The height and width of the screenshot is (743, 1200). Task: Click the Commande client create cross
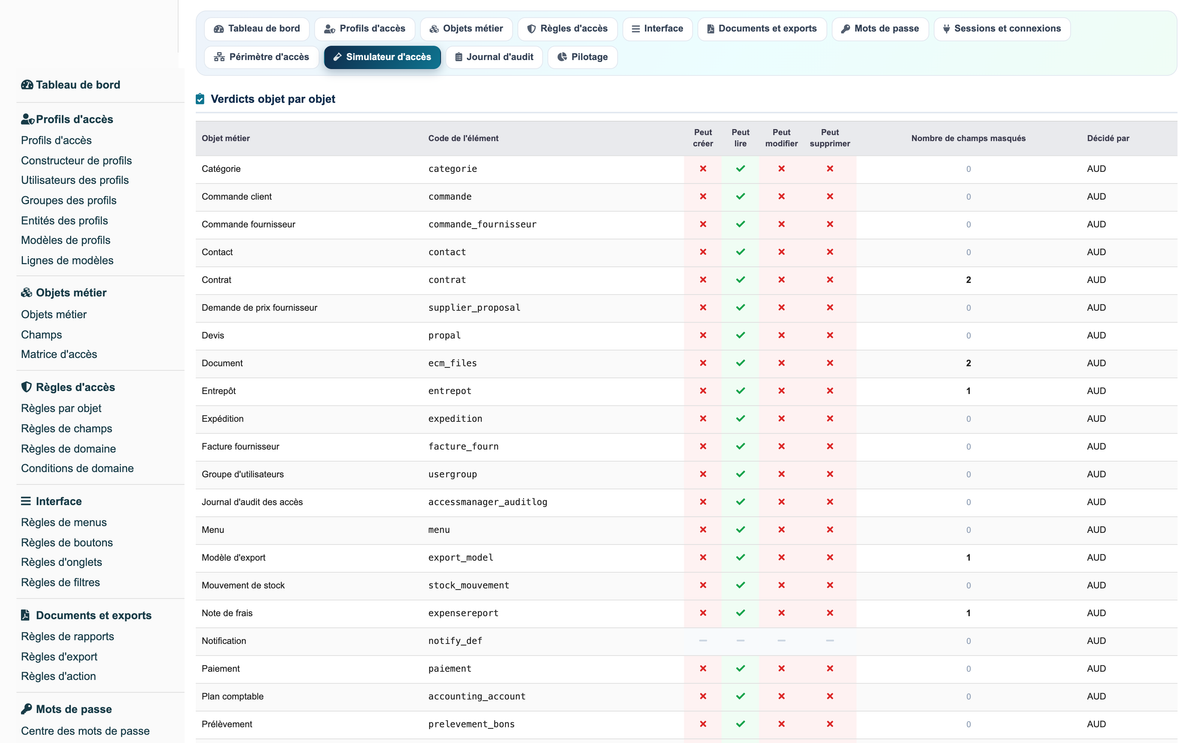pyautogui.click(x=703, y=197)
